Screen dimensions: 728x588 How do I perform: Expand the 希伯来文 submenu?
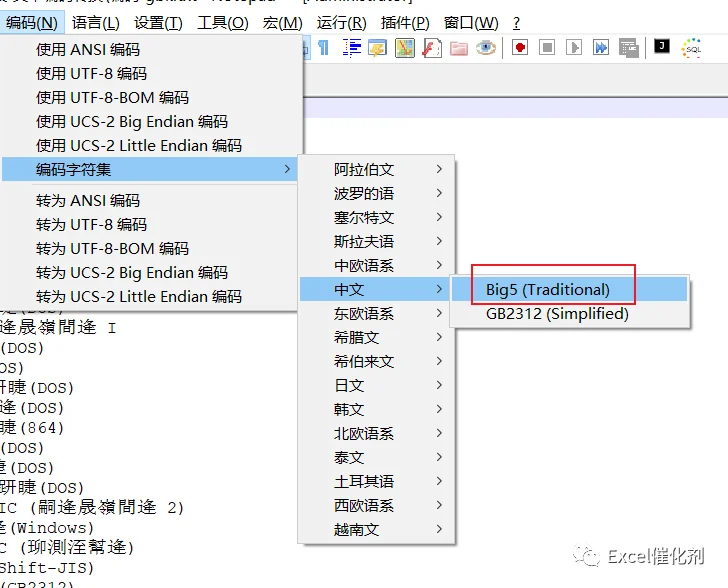[x=376, y=362]
